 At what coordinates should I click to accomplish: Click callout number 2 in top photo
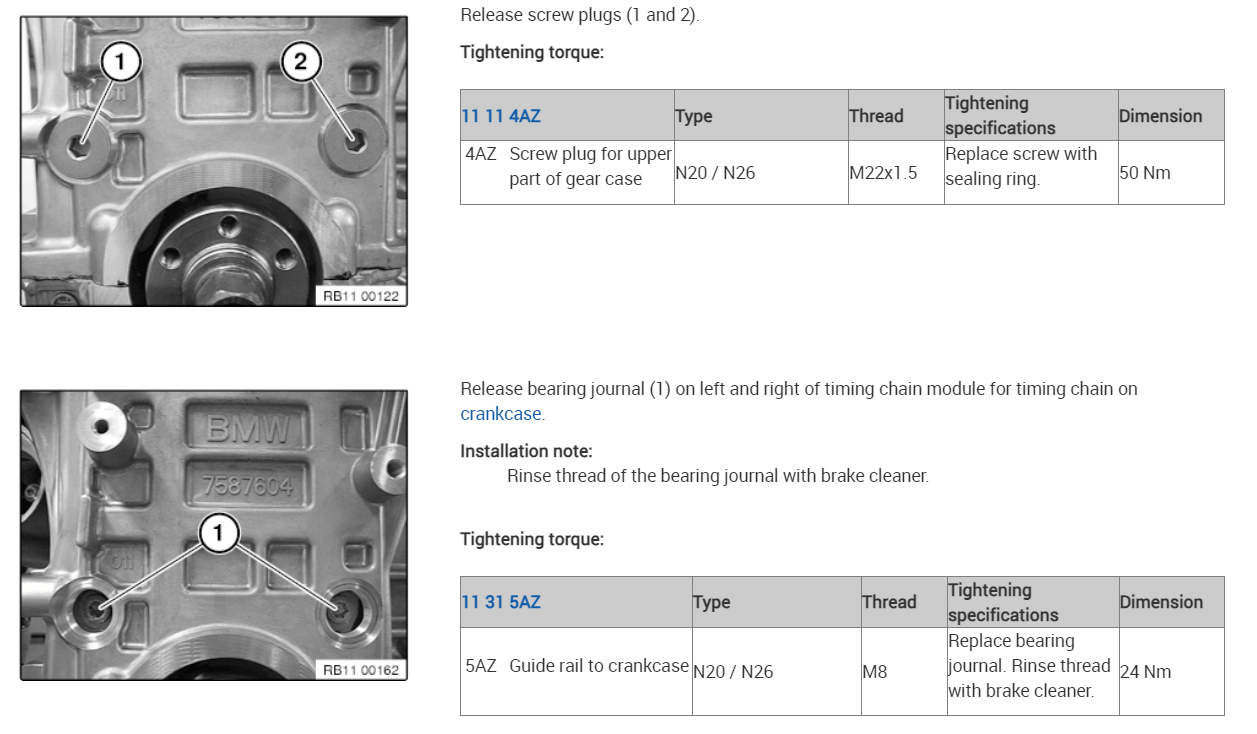[300, 64]
